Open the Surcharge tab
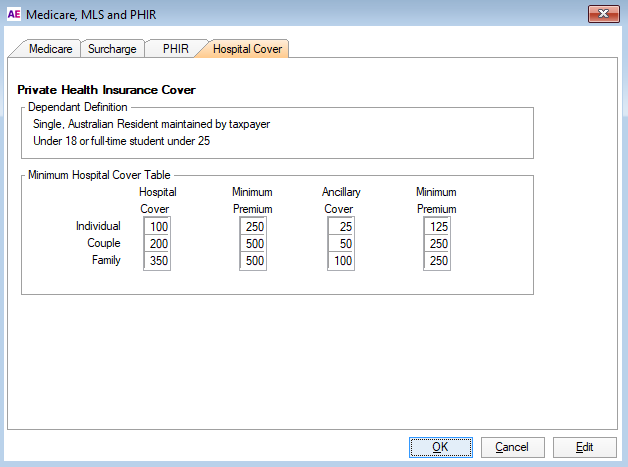 point(111,48)
